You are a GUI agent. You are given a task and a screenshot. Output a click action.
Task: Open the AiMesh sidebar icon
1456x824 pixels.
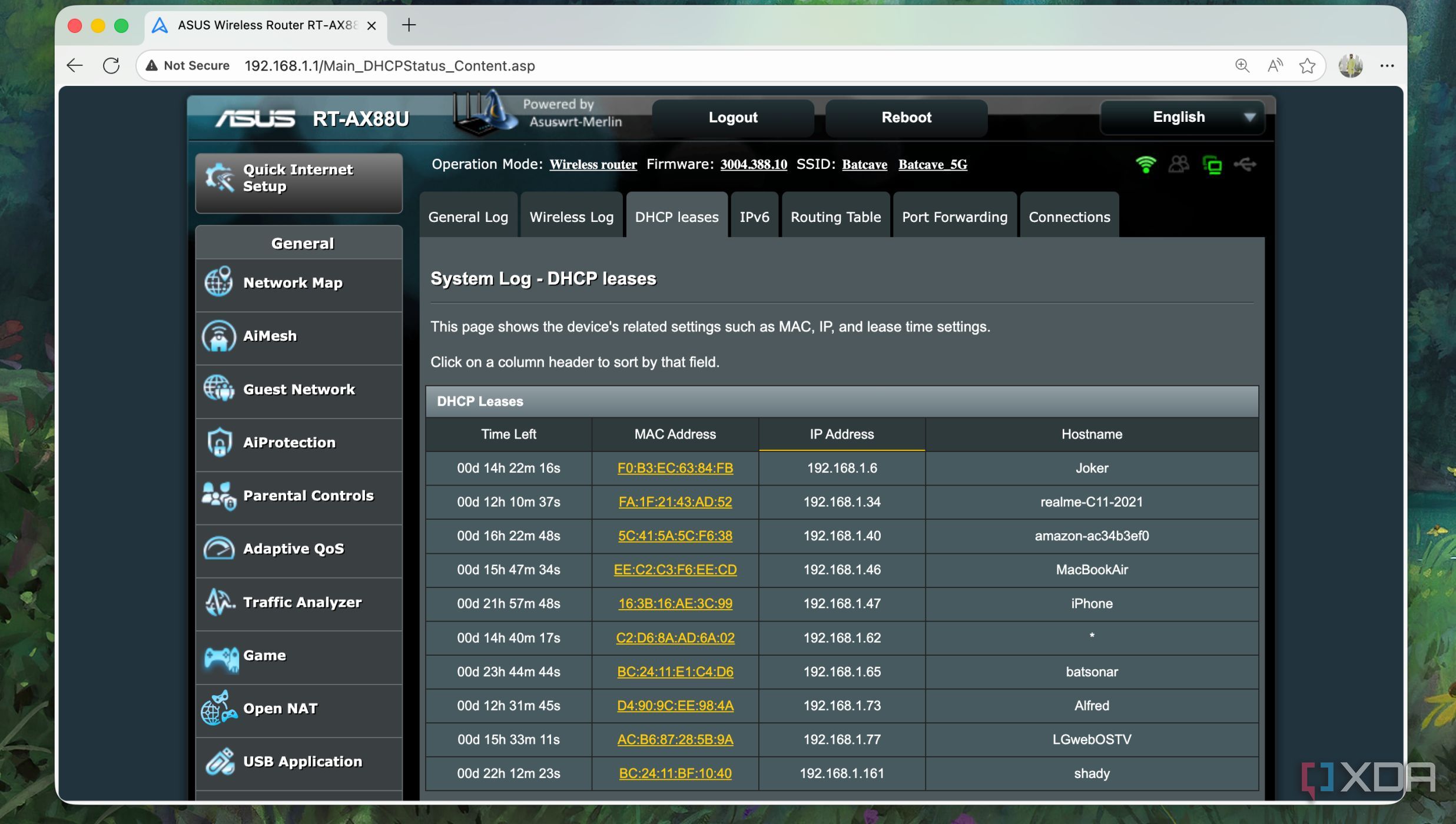(x=219, y=336)
